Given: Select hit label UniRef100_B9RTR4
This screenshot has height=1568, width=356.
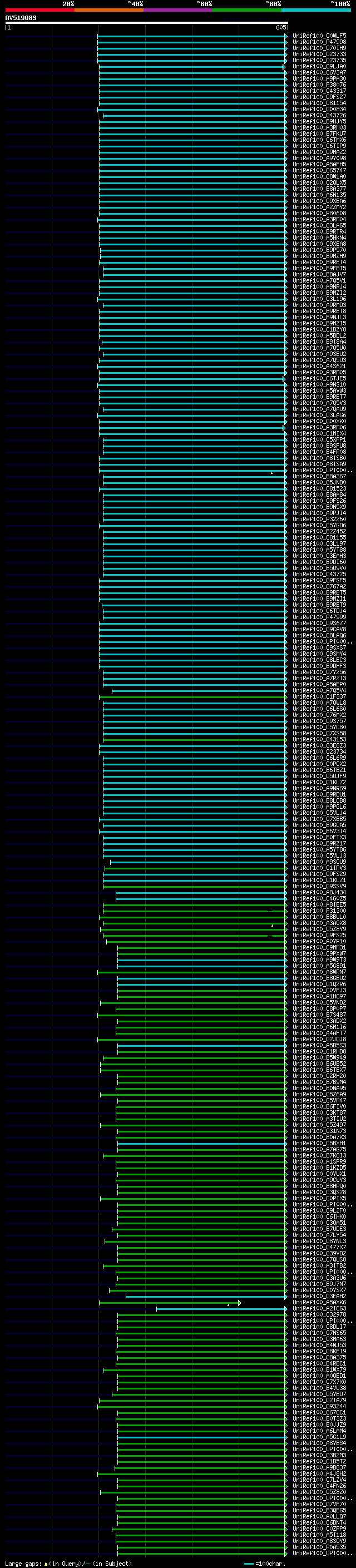Looking at the screenshot, I should [319, 232].
